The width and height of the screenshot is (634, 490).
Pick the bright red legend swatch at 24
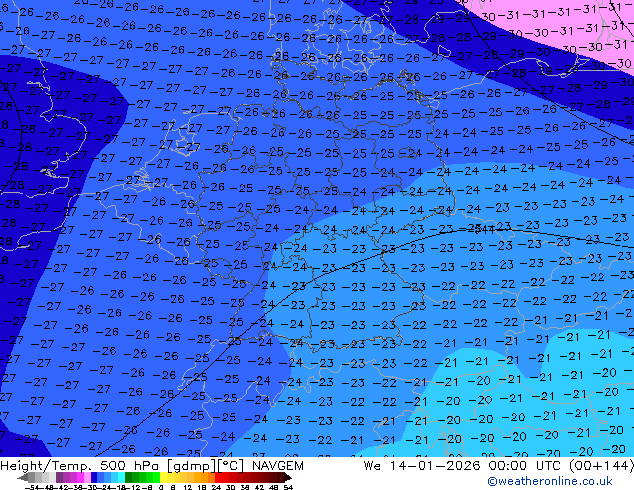coord(218,477)
